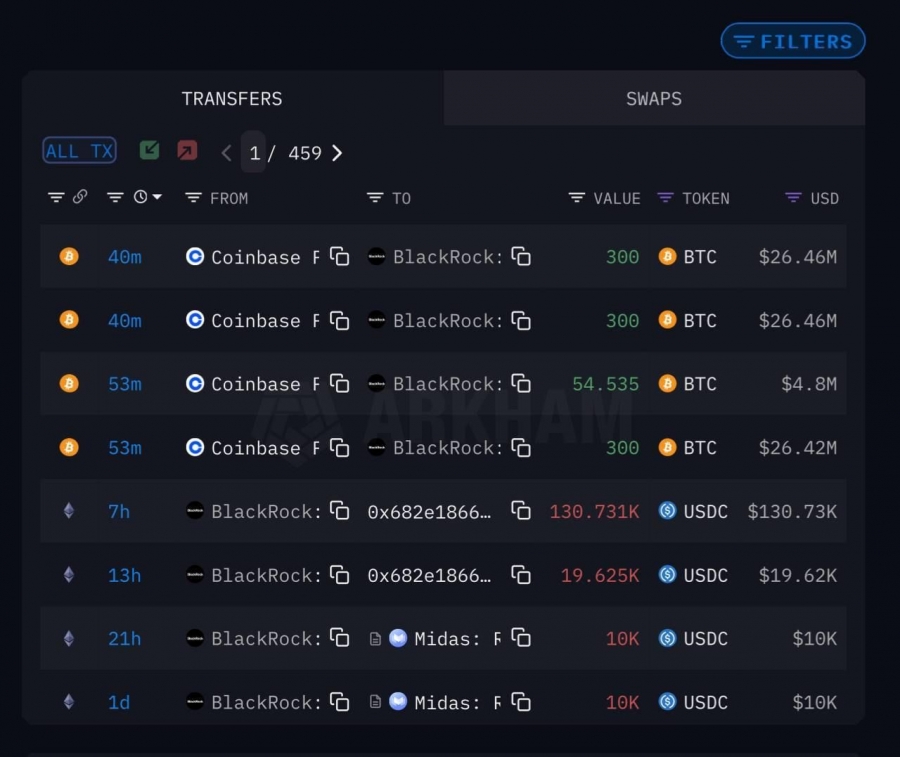Click the 54.535 value cell
Viewport: 900px width, 757px height.
[x=606, y=384]
